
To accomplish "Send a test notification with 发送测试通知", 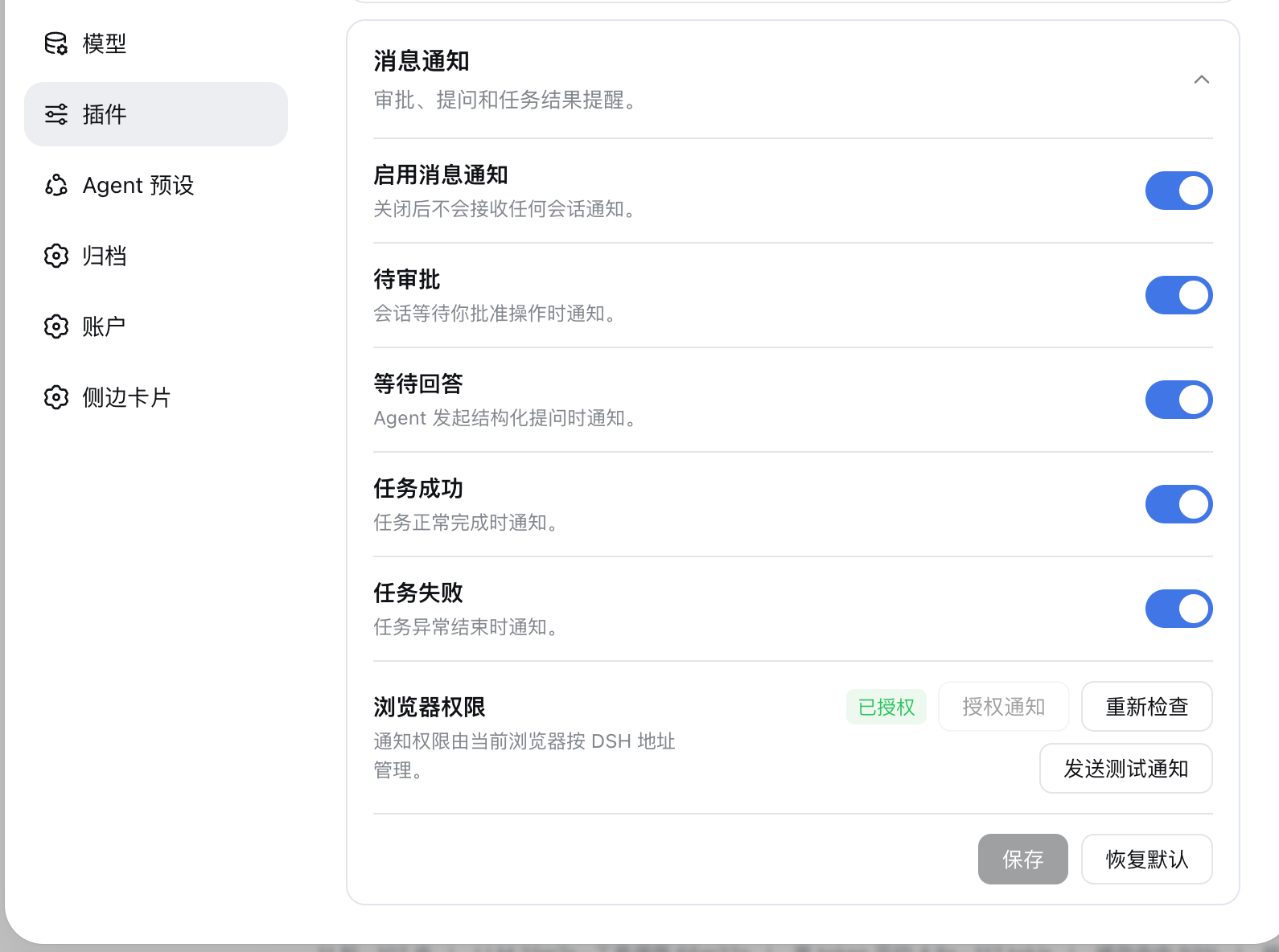I will pos(1126,769).
